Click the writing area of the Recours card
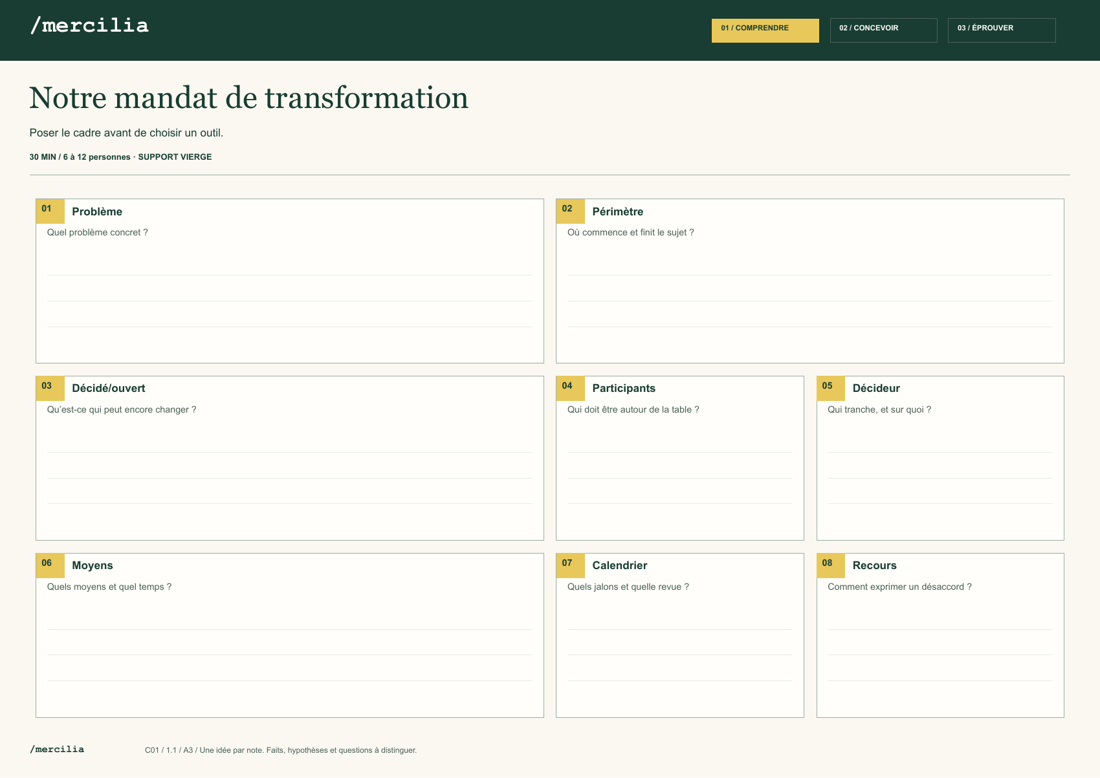This screenshot has height=778, width=1100. tap(940, 655)
